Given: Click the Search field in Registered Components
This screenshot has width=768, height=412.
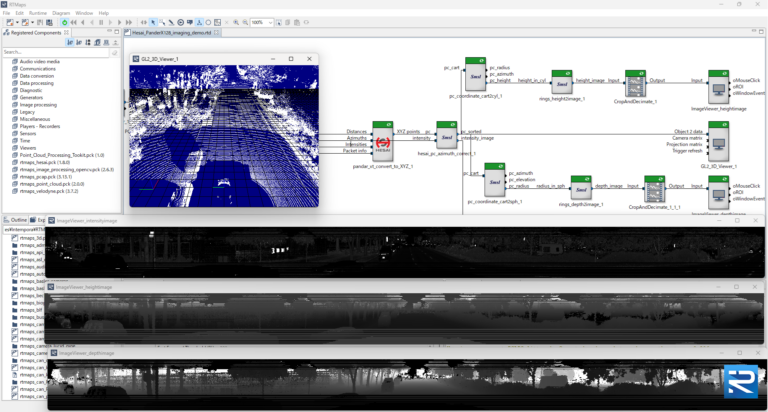Looking at the screenshot, I should coord(55,52).
